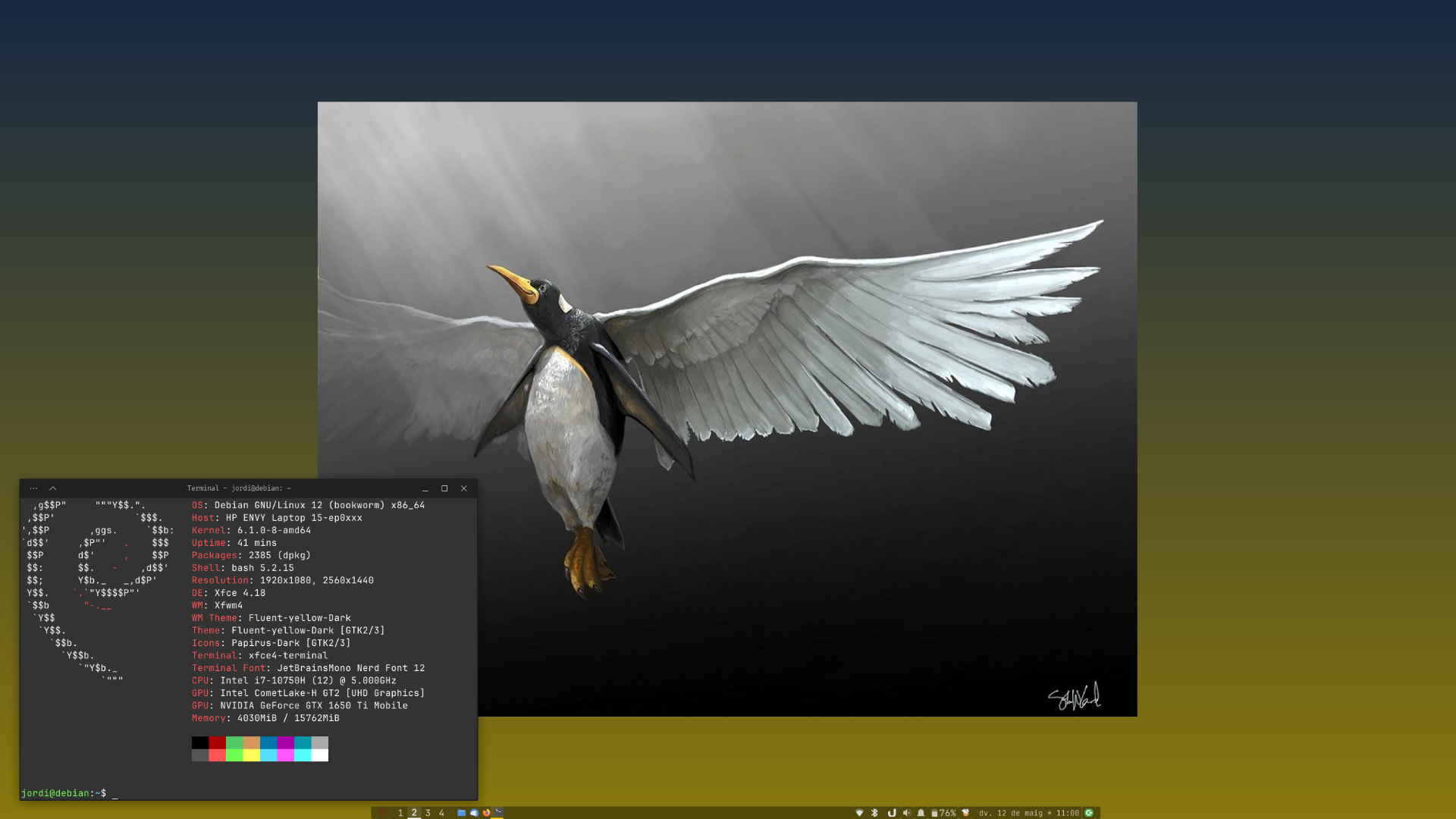Image resolution: width=1456 pixels, height=819 pixels.
Task: Click the 'CPU: Intel i7-10750H' line
Action: pyautogui.click(x=294, y=680)
